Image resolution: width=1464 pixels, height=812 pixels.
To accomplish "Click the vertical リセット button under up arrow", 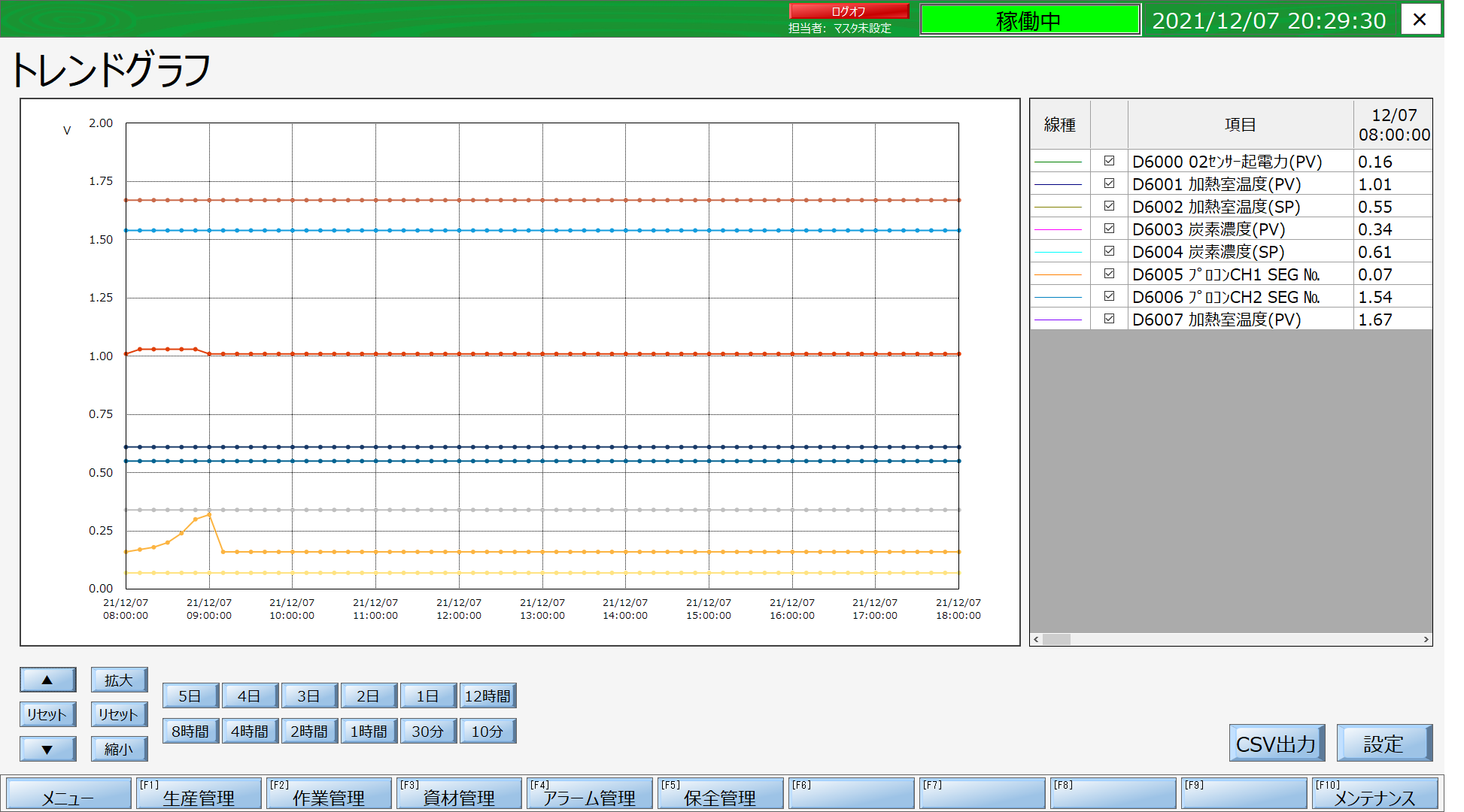I will [47, 714].
